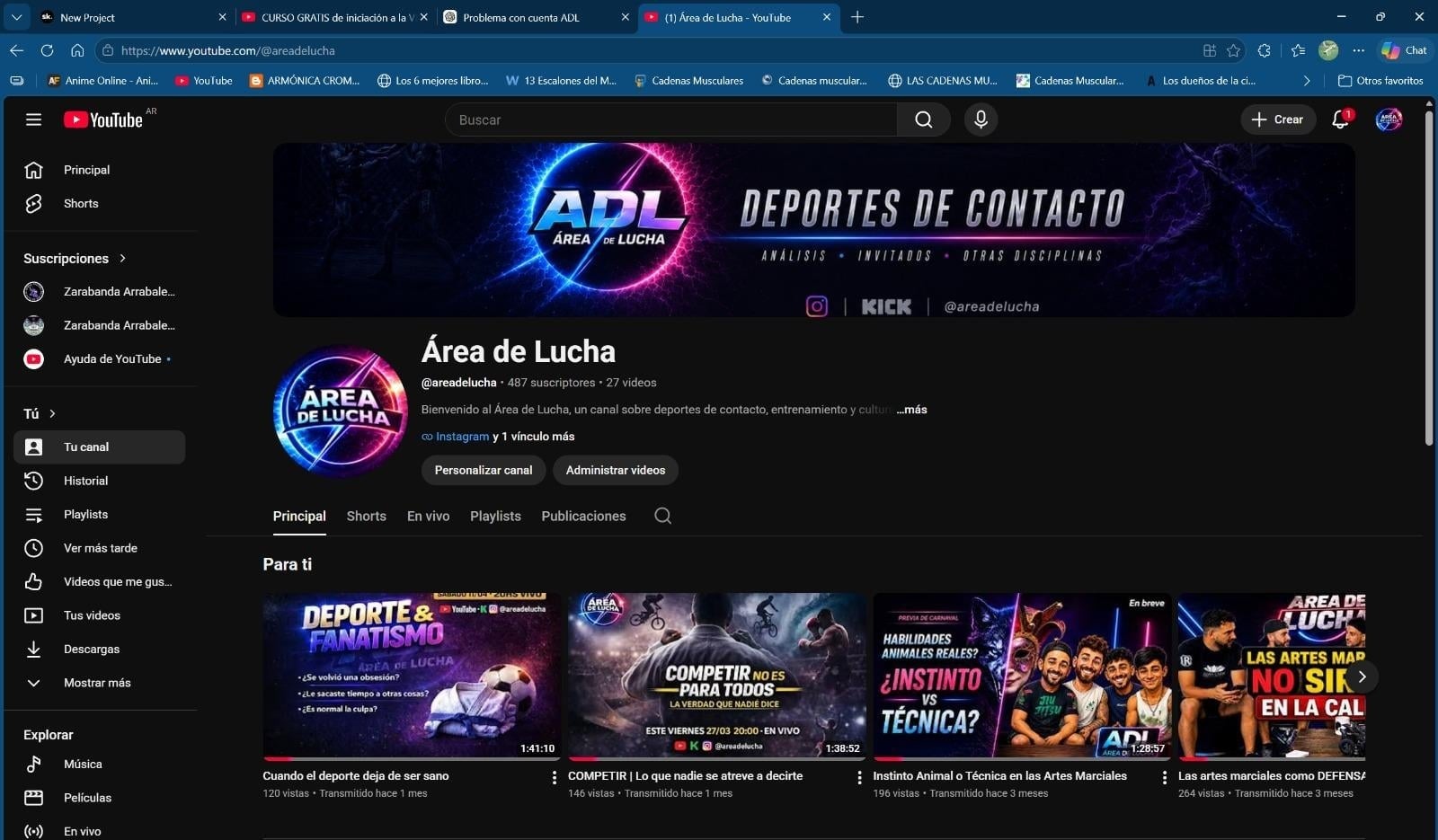This screenshot has width=1438, height=840.
Task: Start voice search with the microphone icon
Action: [x=981, y=119]
